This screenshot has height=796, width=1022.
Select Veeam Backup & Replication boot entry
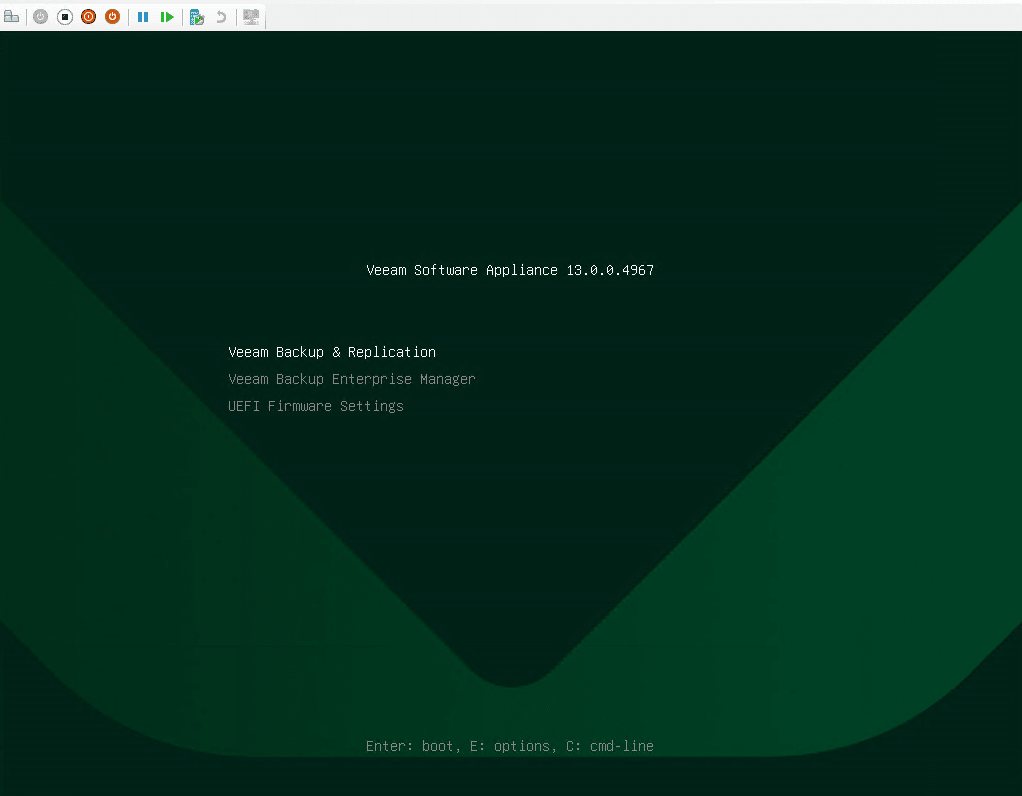click(x=331, y=352)
